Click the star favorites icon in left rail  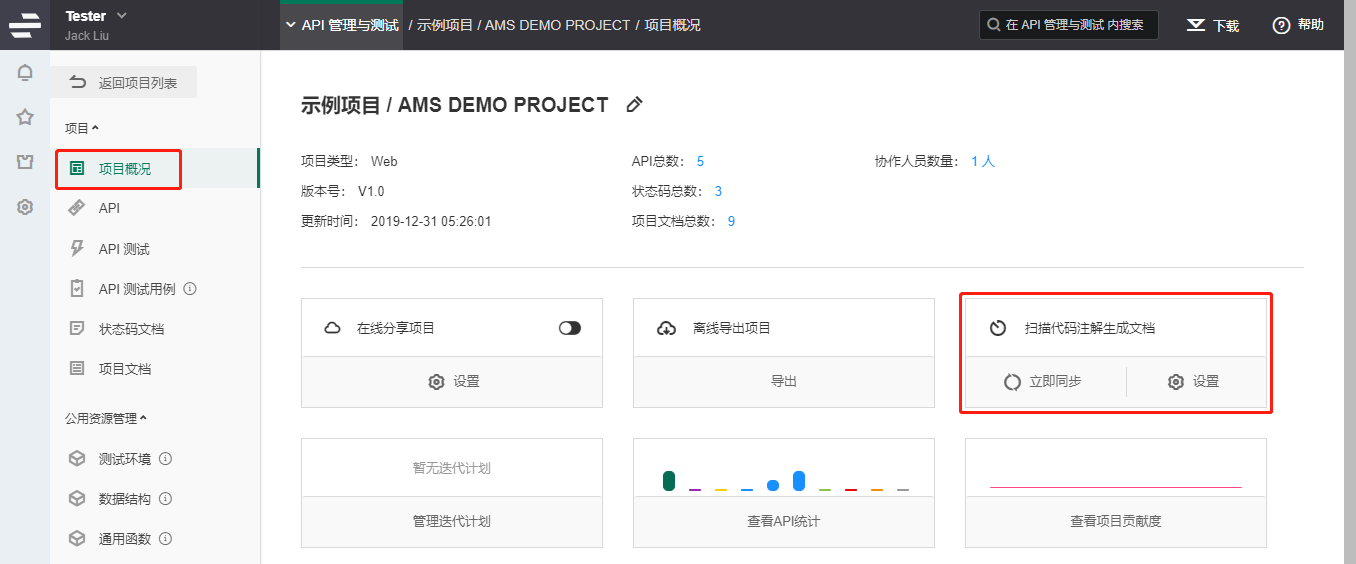[x=25, y=118]
